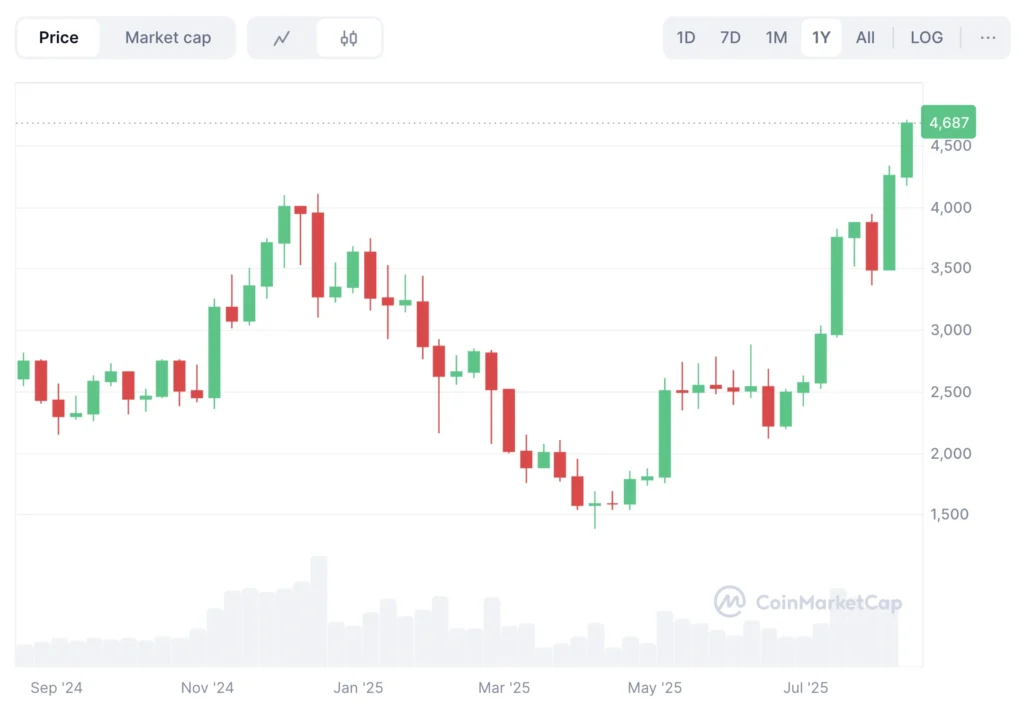
Task: Switch chart style using the line graph icon
Action: pyautogui.click(x=281, y=37)
